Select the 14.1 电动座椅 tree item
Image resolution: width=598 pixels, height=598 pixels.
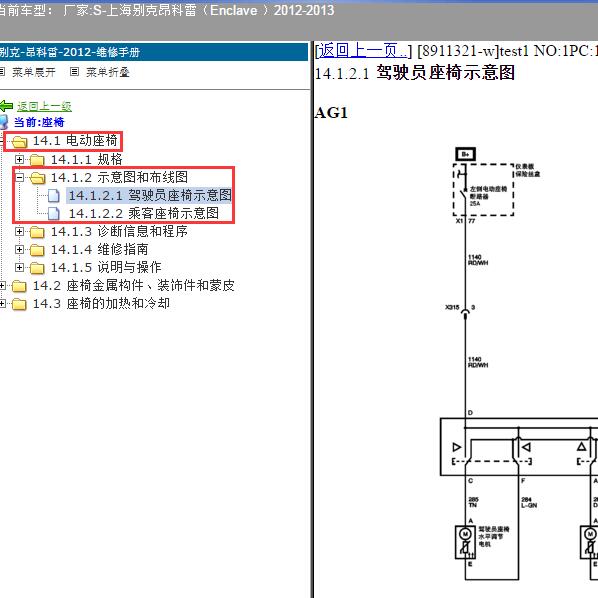pos(75,141)
